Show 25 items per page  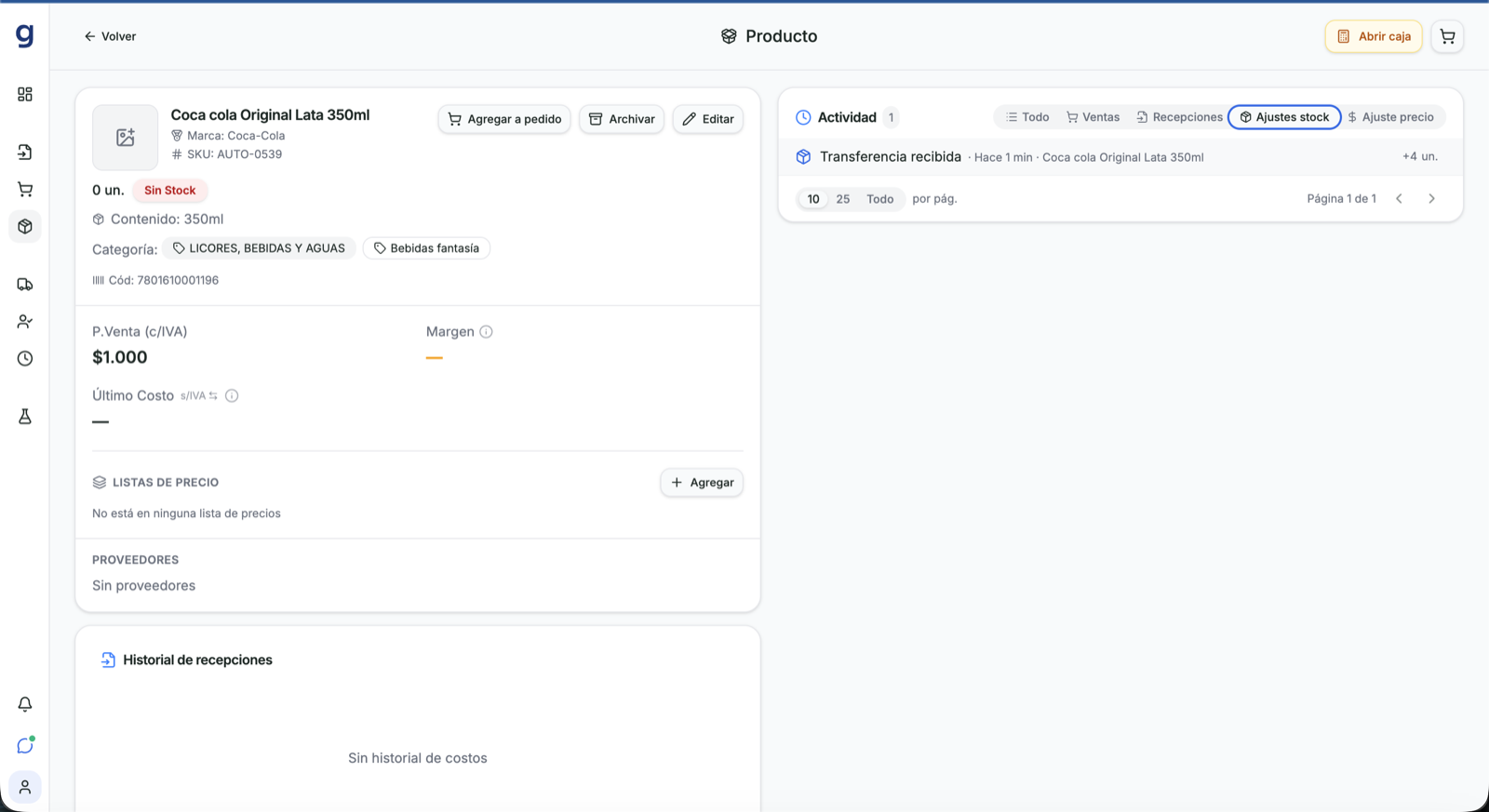[843, 199]
